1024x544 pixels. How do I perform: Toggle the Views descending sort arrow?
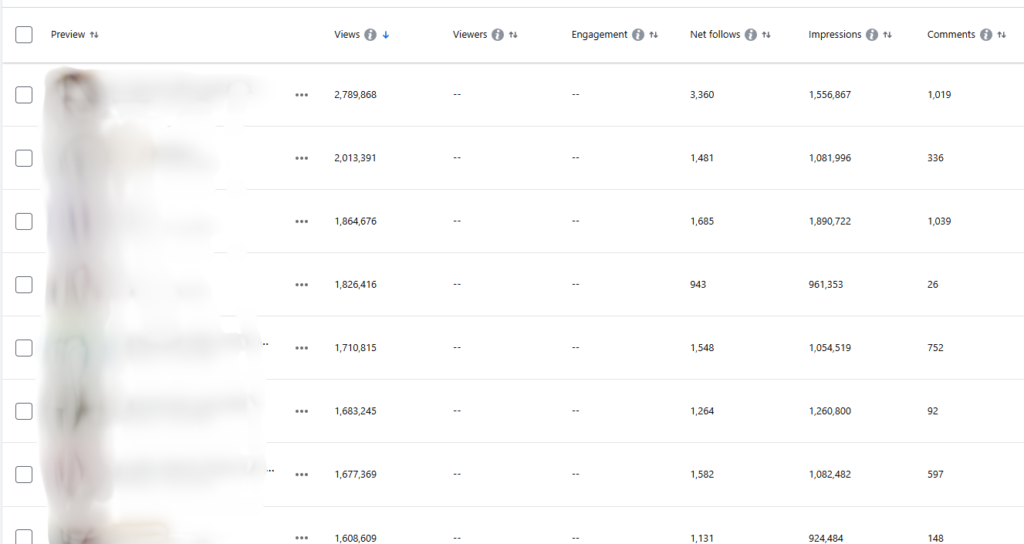pos(386,35)
